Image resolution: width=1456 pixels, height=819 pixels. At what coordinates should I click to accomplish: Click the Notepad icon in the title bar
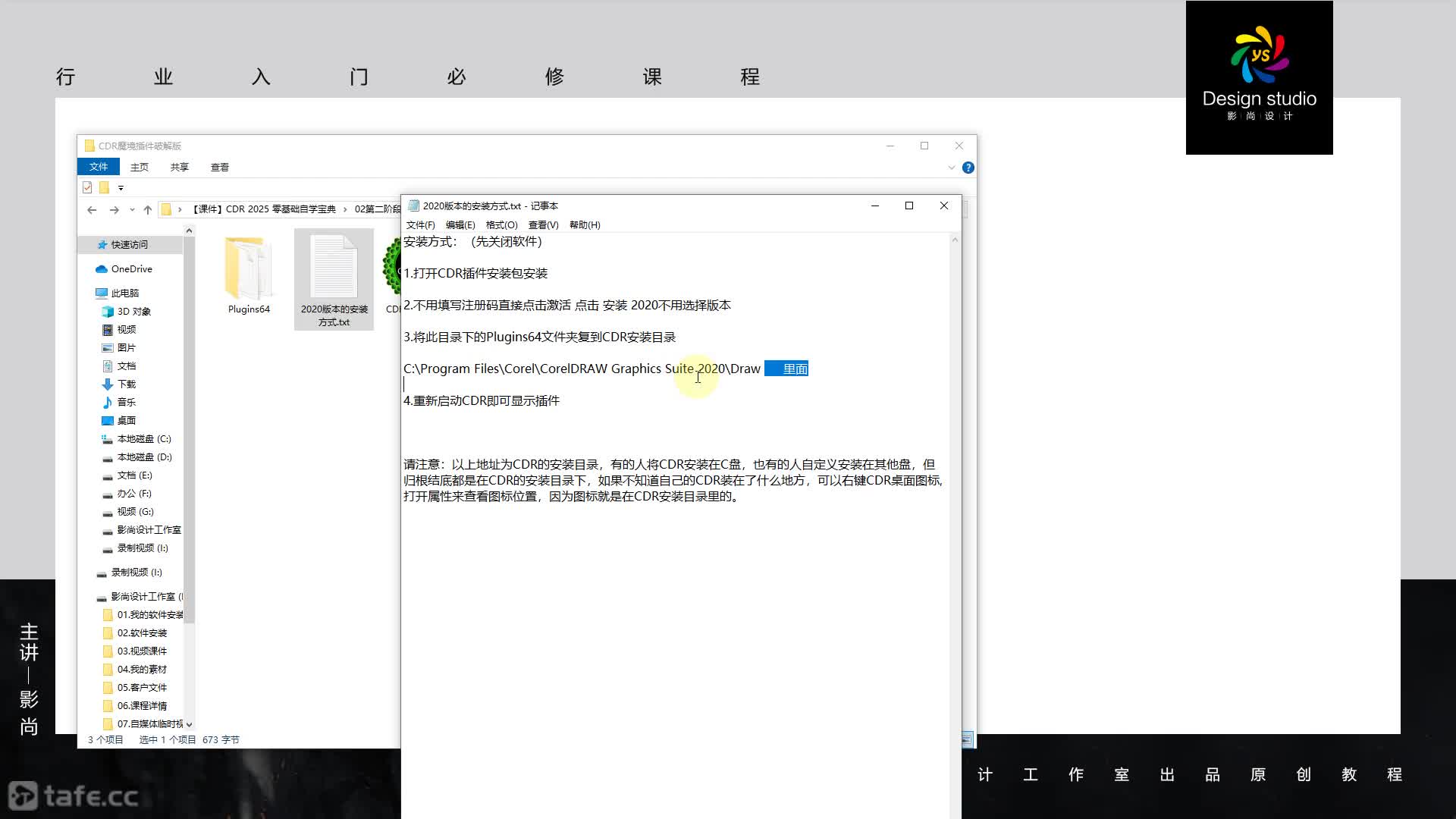[413, 206]
